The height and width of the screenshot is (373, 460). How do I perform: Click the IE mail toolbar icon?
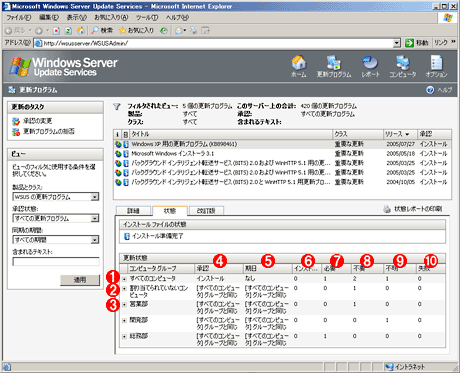(180, 31)
